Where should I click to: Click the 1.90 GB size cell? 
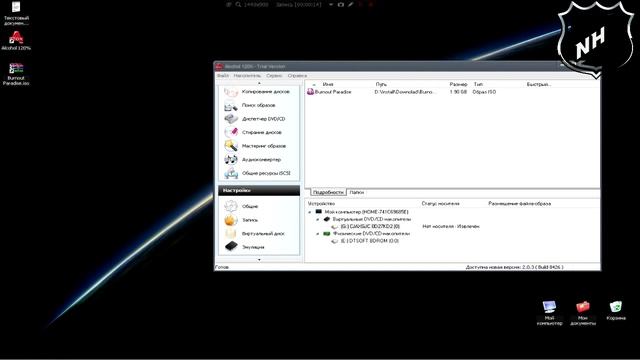pyautogui.click(x=458, y=92)
